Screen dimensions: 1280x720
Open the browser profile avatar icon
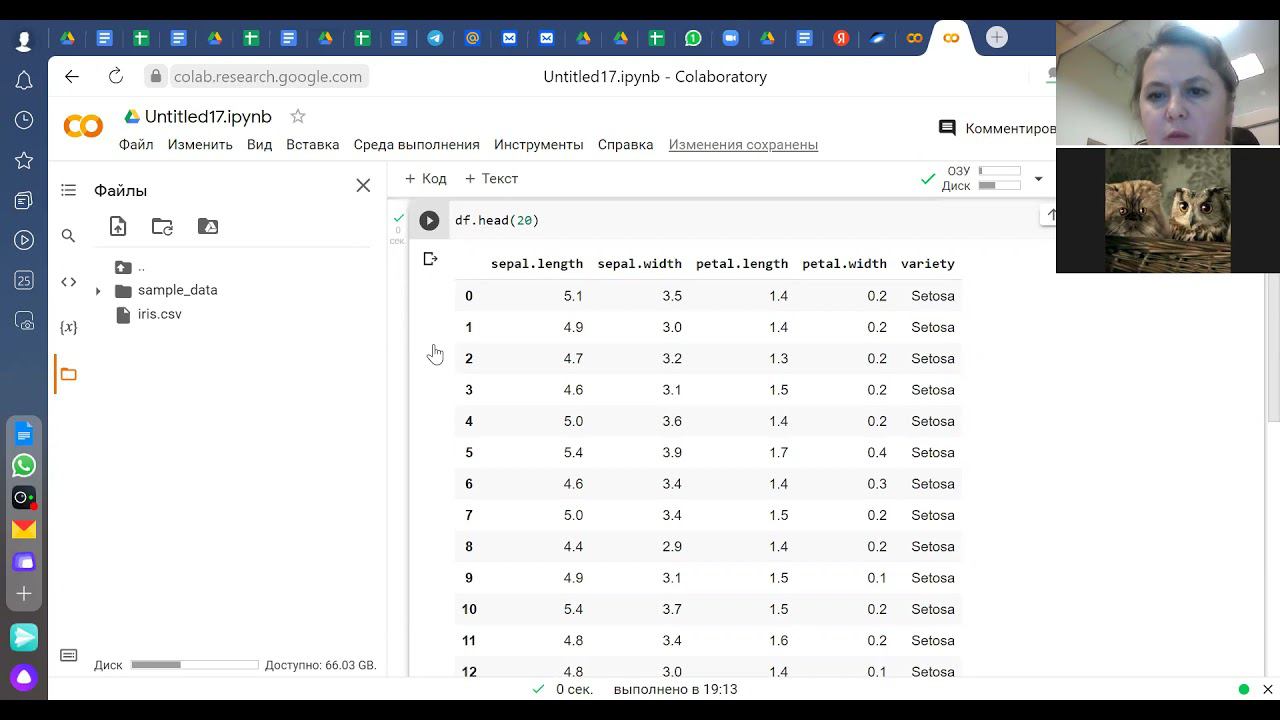(x=24, y=41)
